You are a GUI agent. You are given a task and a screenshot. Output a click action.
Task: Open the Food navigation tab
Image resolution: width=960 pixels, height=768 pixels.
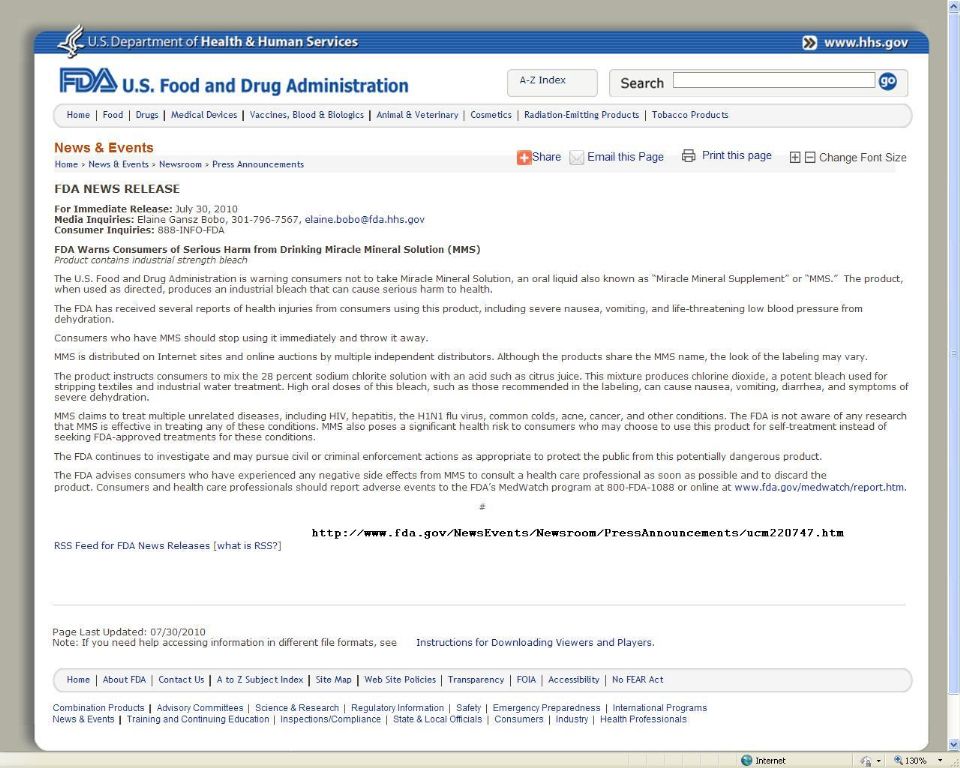coord(113,115)
